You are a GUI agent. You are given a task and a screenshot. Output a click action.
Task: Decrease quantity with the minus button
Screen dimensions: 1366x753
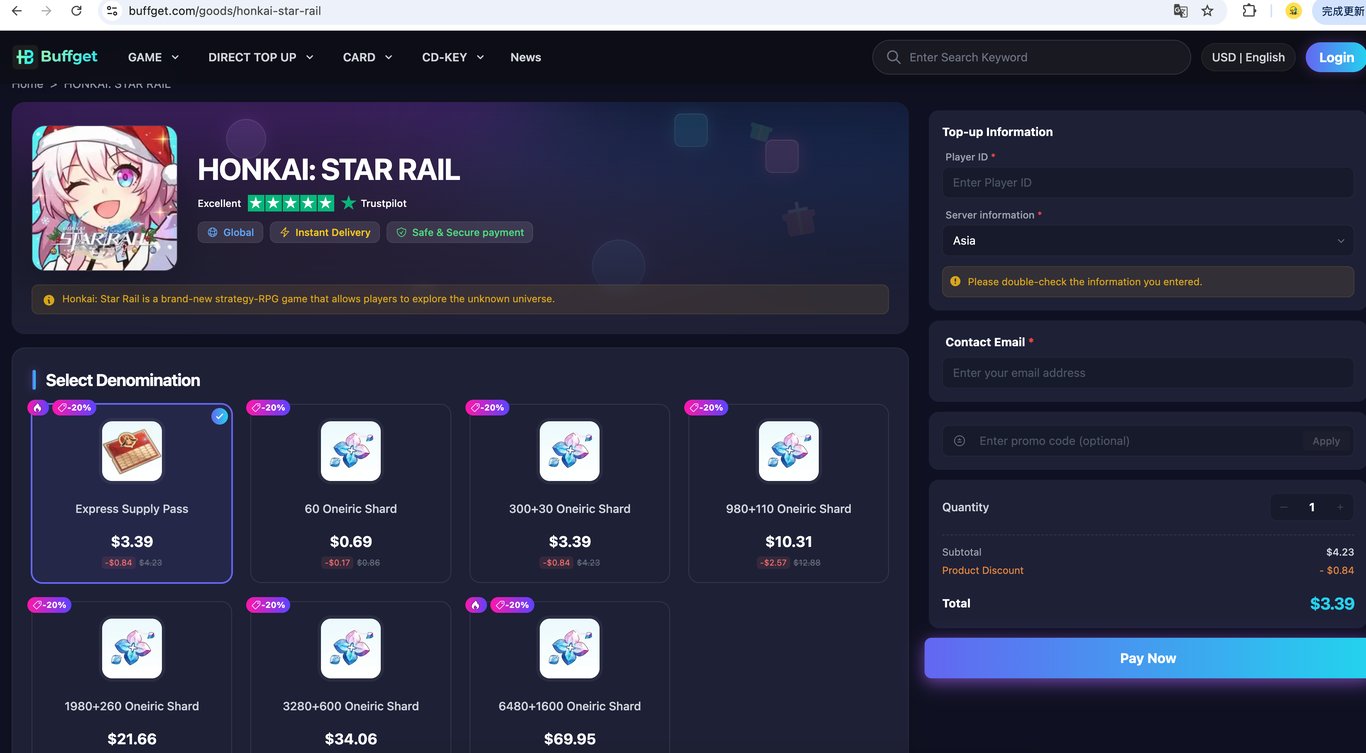pos(1284,507)
